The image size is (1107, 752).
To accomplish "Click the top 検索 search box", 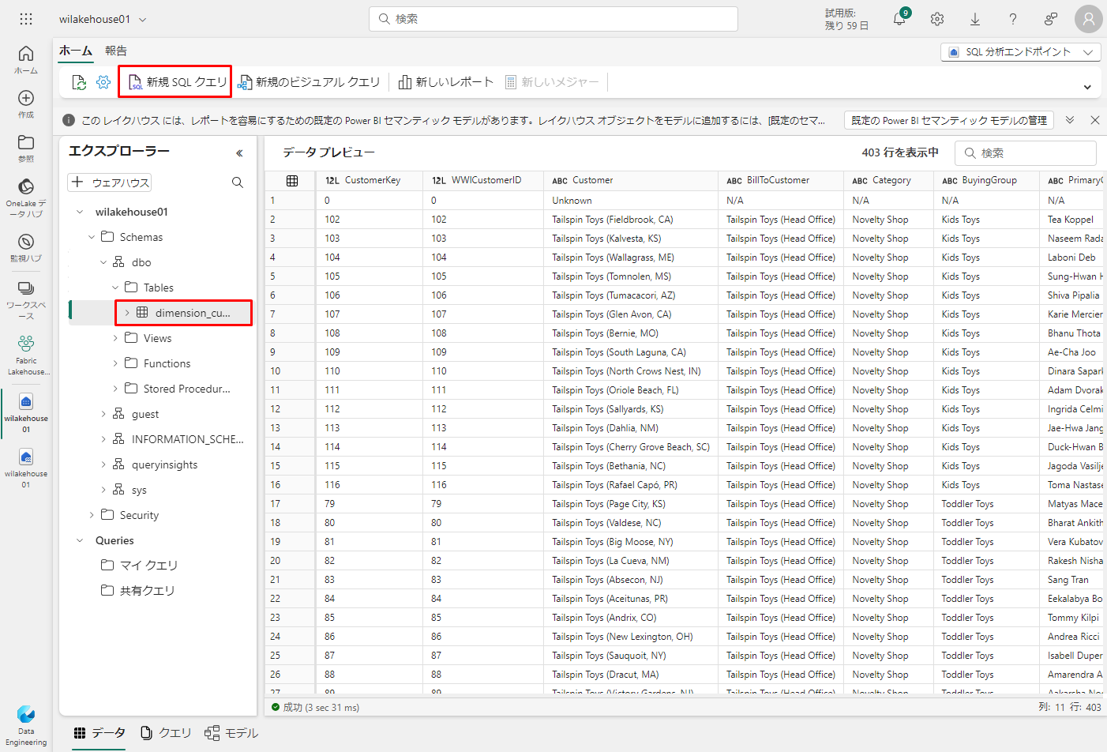I will coord(553,19).
